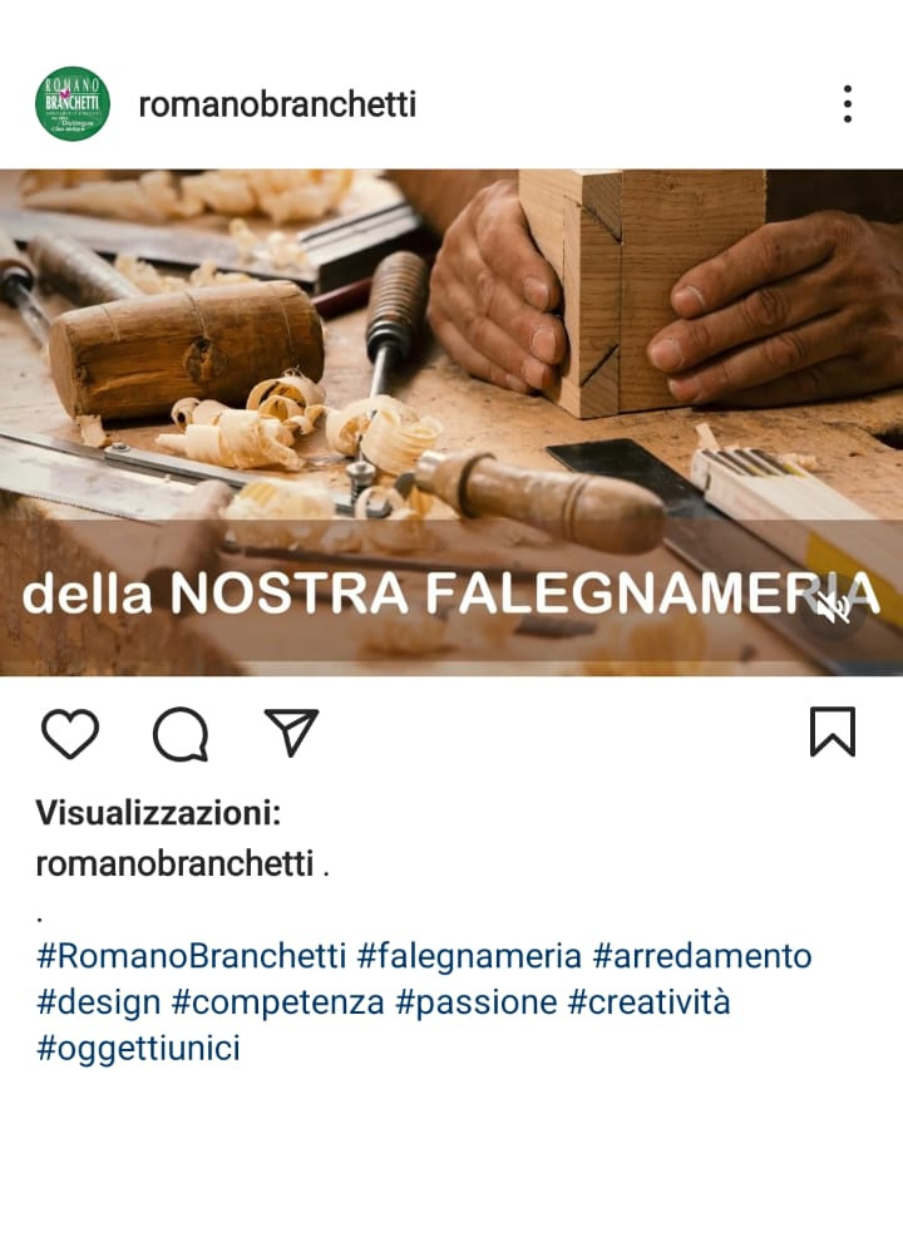The image size is (903, 1250).
Task: Share the post via paper plane icon
Action: pyautogui.click(x=291, y=732)
